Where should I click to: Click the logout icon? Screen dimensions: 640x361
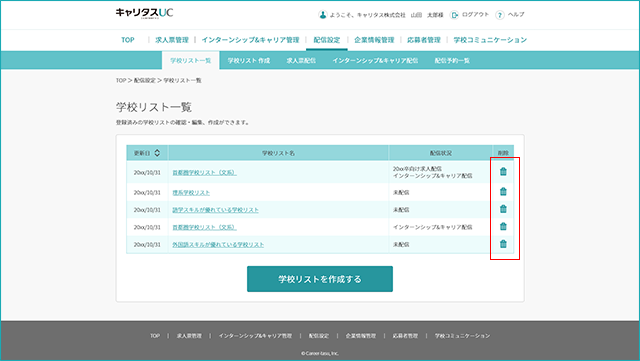point(454,15)
